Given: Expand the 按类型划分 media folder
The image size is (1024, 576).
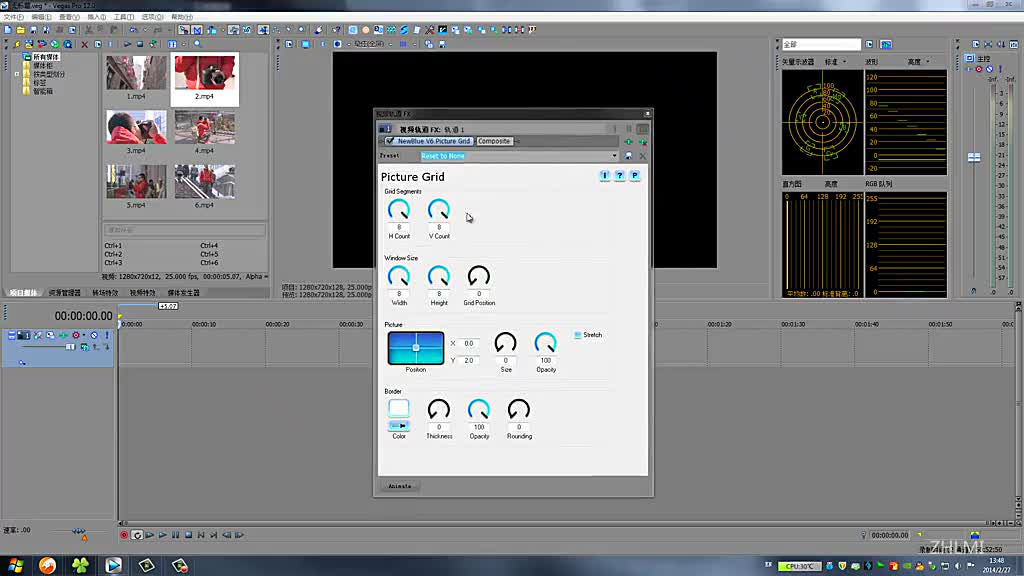Looking at the screenshot, I should [x=17, y=74].
